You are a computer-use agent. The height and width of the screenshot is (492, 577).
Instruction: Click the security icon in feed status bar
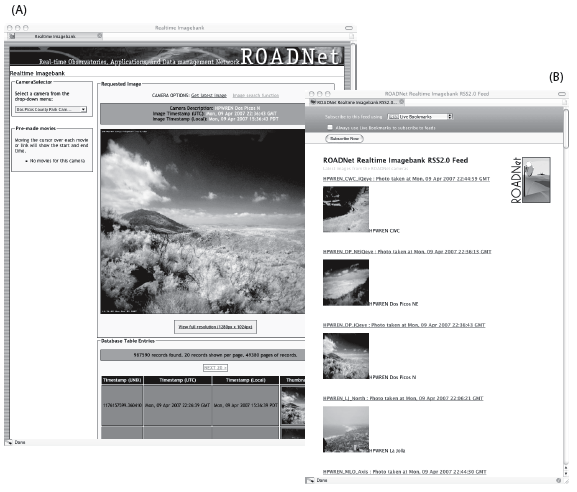(558, 480)
